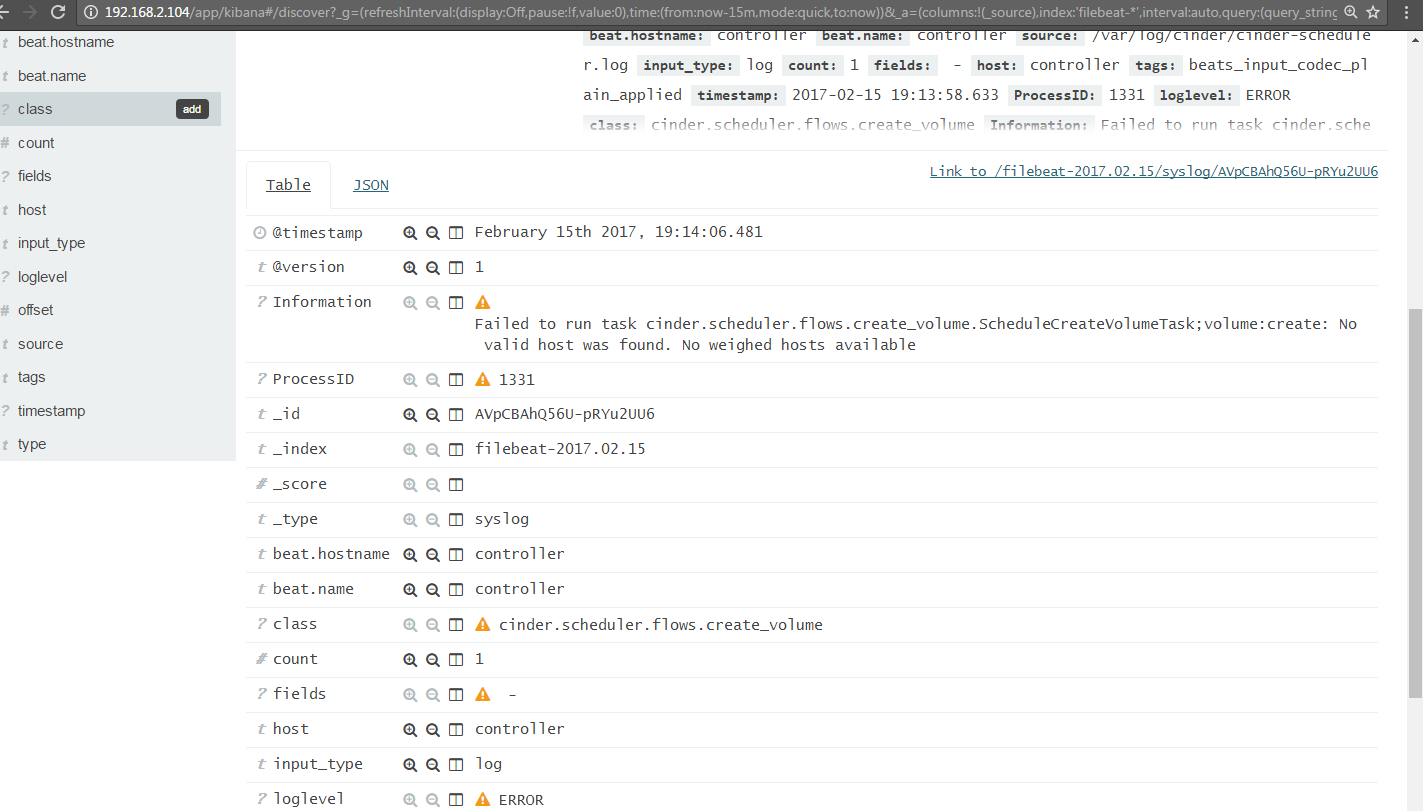Add the class field as column
1423x811 pixels.
pyautogui.click(x=192, y=109)
